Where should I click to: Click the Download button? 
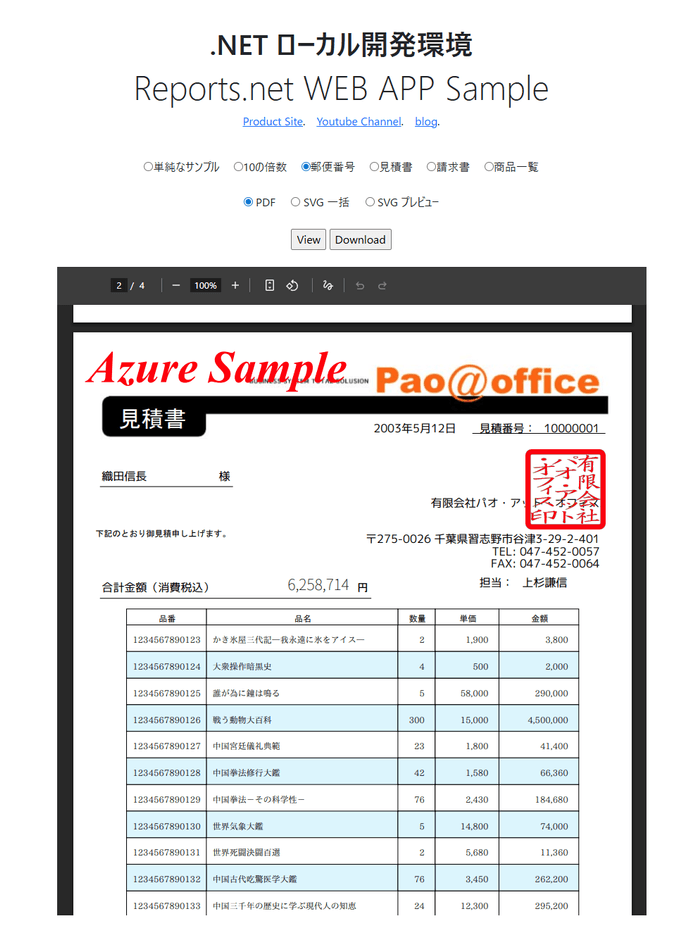[360, 240]
